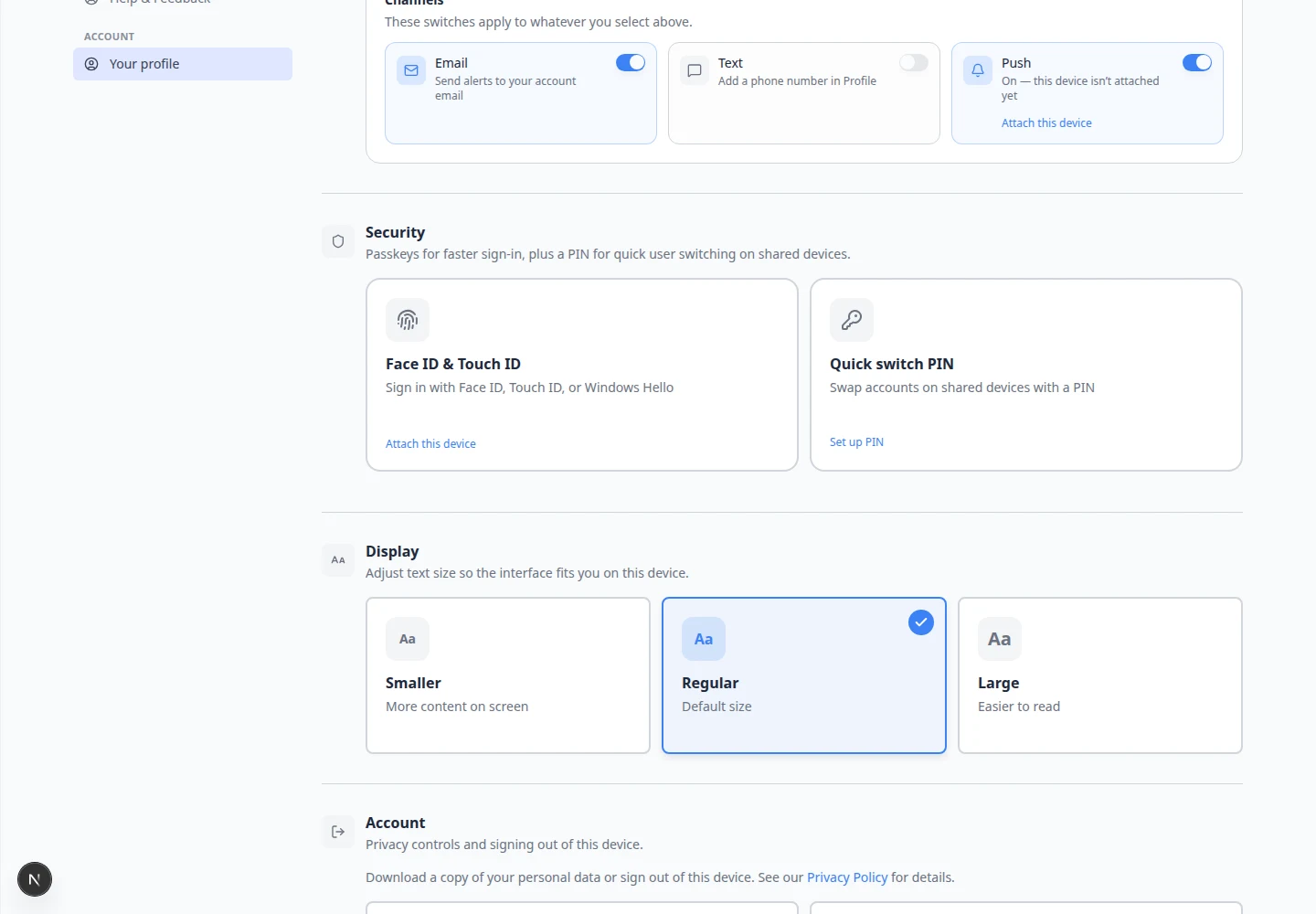Click 'More content on screen' description
This screenshot has height=914, width=1316.
click(457, 707)
